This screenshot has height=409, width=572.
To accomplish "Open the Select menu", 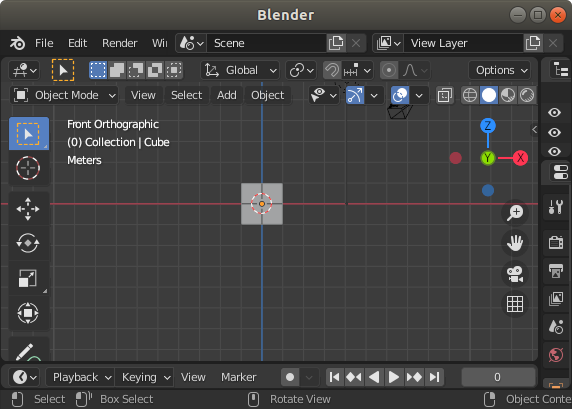I will pyautogui.click(x=186, y=95).
